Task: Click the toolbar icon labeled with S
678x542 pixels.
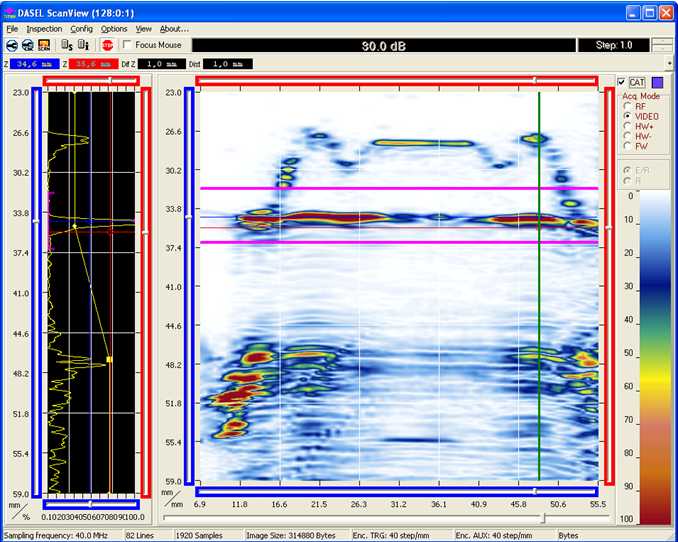Action: [x=66, y=45]
